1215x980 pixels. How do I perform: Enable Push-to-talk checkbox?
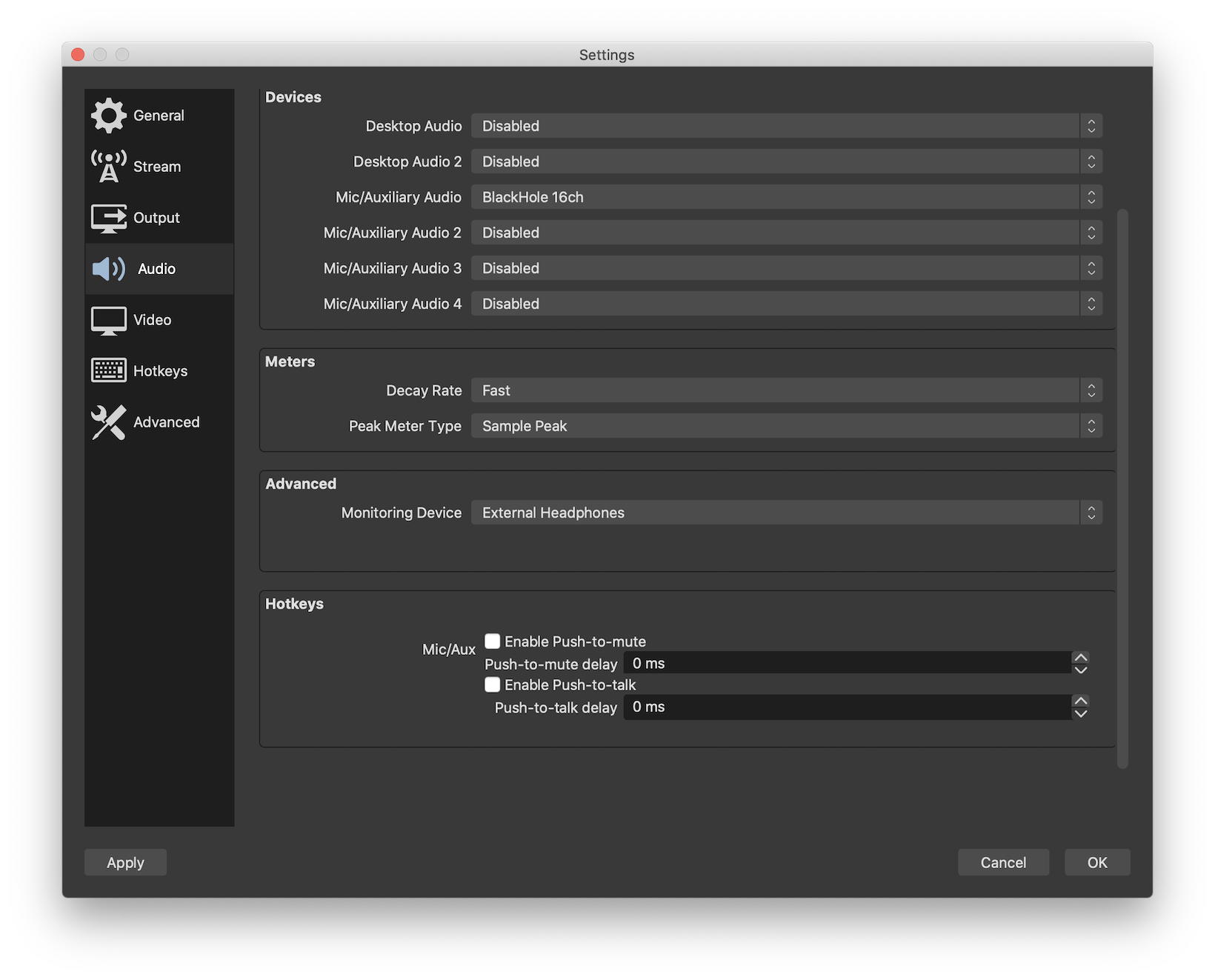coord(493,684)
